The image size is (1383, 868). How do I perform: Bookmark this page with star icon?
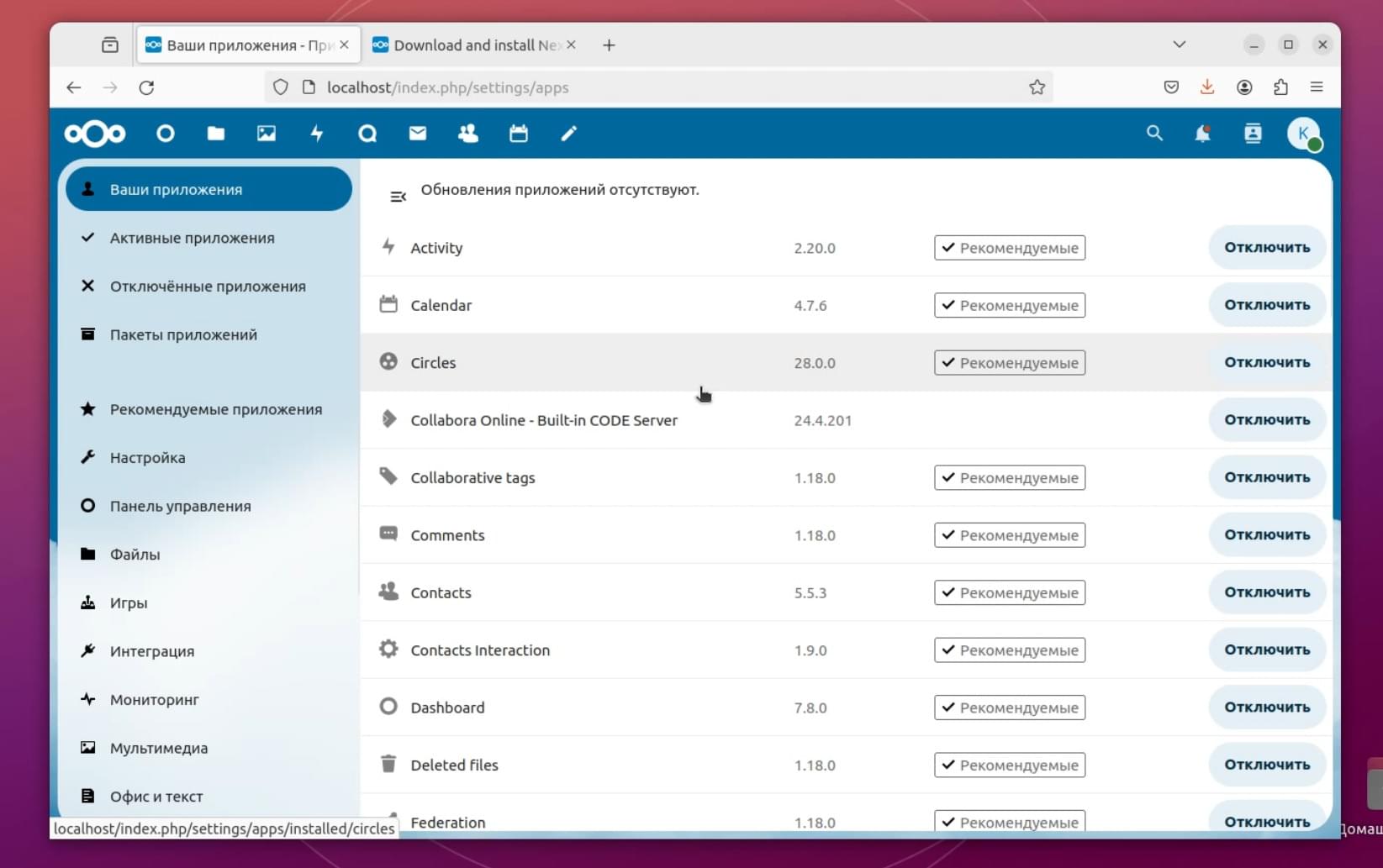[1037, 87]
